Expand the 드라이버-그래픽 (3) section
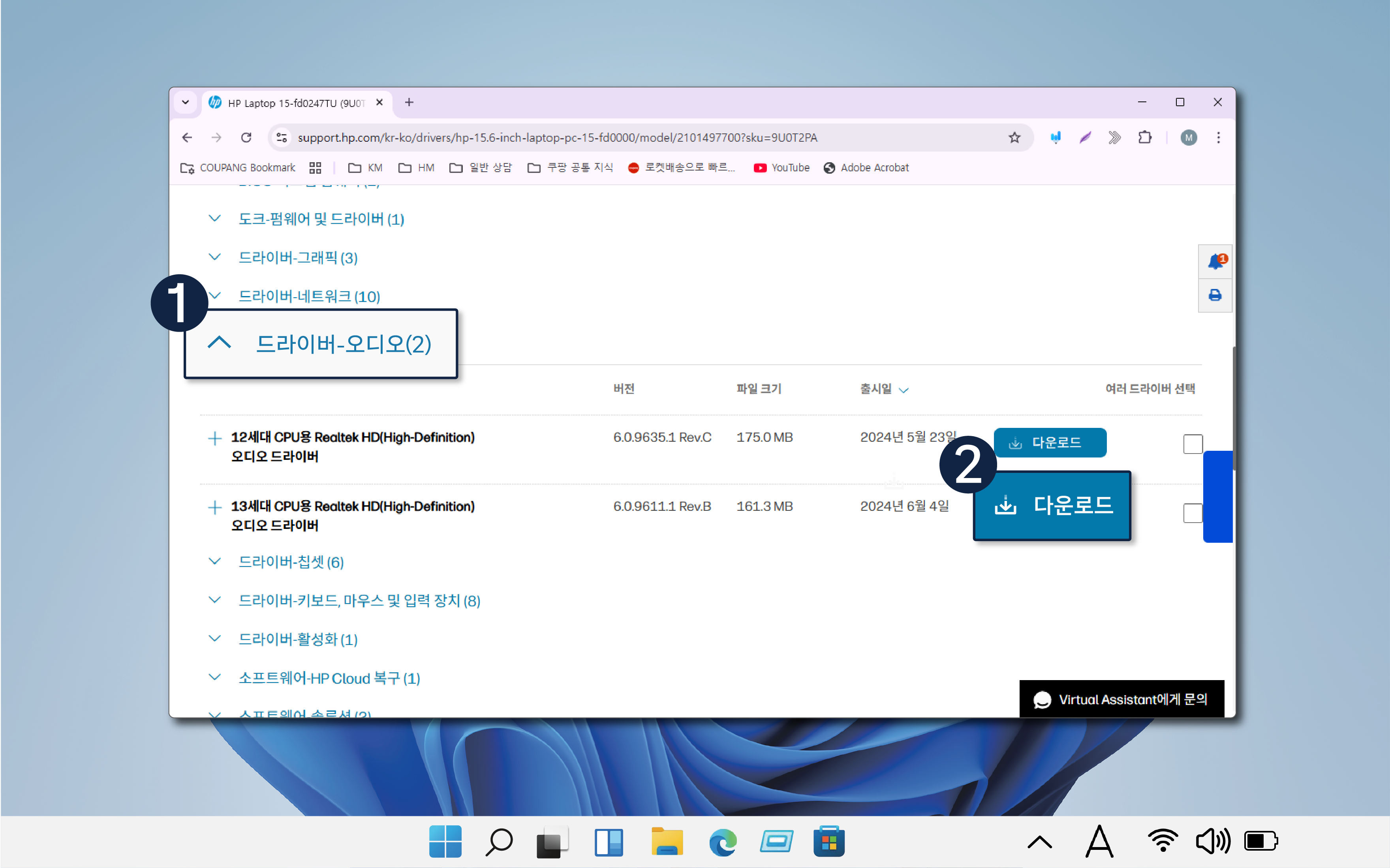The height and width of the screenshot is (868, 1390). click(x=297, y=258)
